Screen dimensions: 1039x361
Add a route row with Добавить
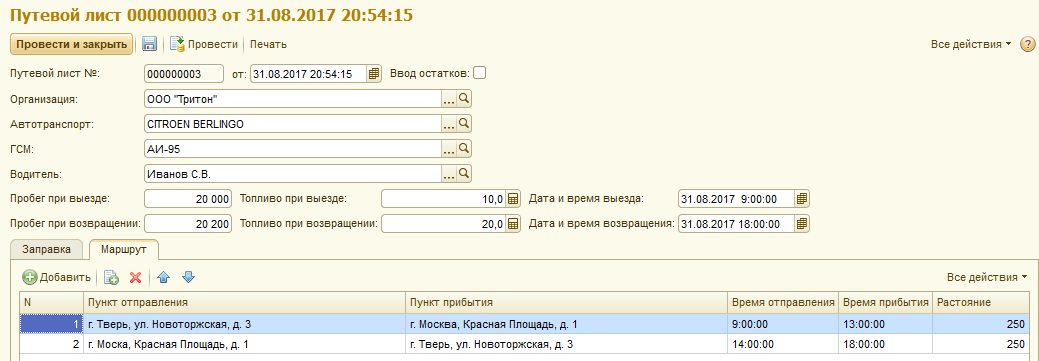click(56, 277)
